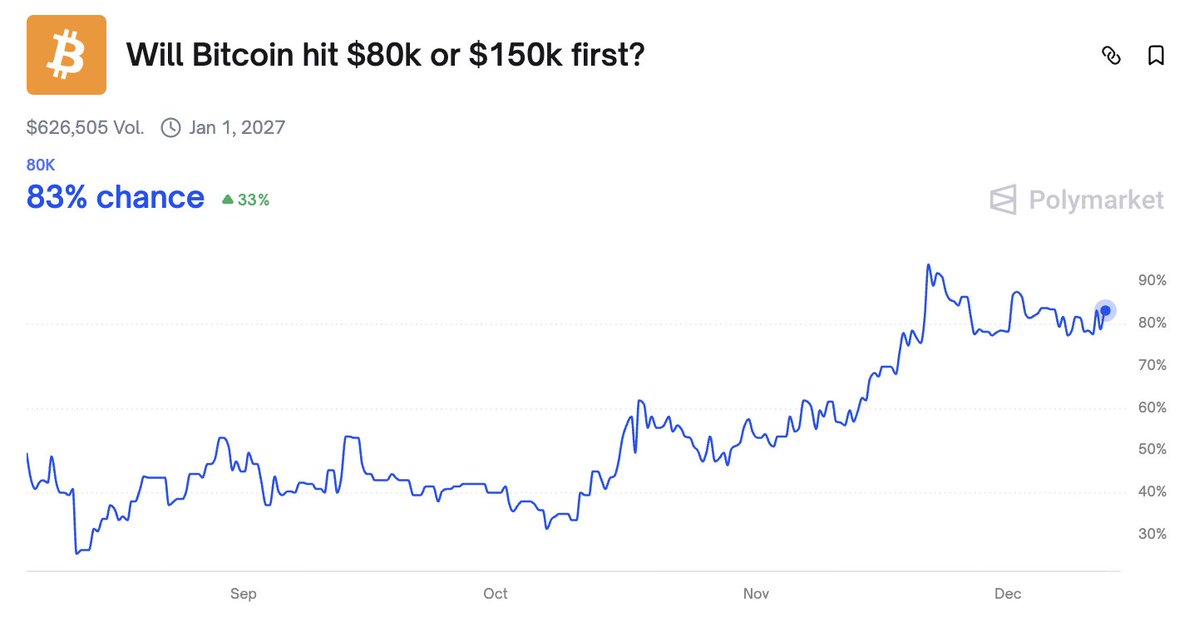Click the 83% chance value
The width and height of the screenshot is (1199, 622).
click(115, 198)
